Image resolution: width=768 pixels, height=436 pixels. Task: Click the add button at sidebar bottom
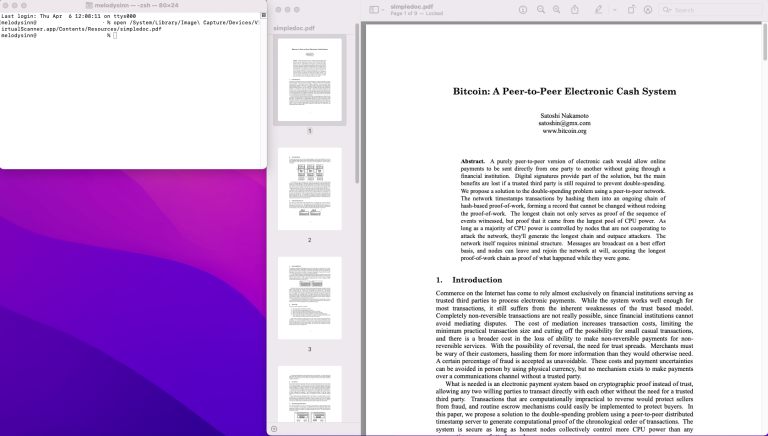274,429
